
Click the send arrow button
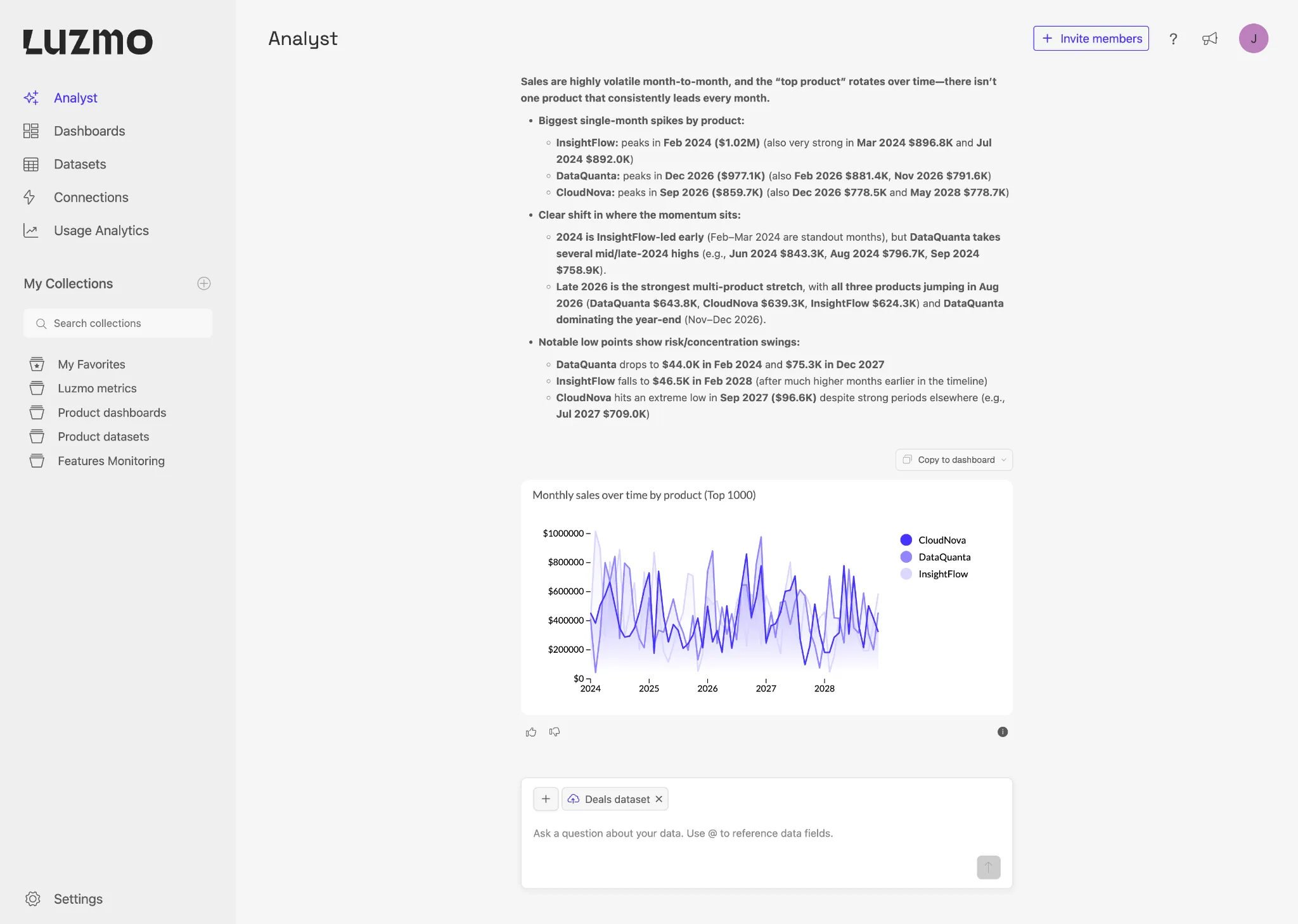point(988,868)
